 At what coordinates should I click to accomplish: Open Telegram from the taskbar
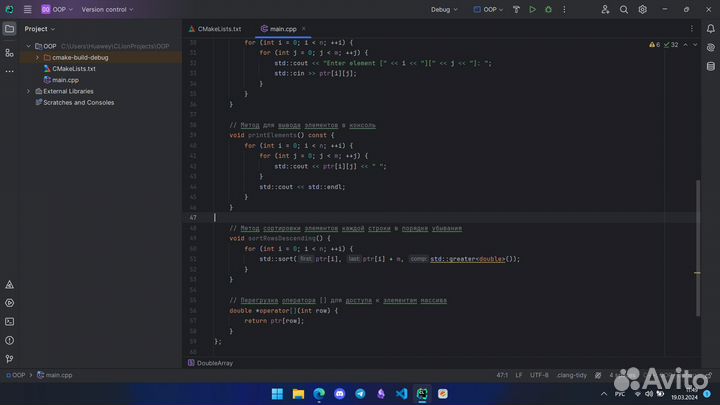[360, 394]
